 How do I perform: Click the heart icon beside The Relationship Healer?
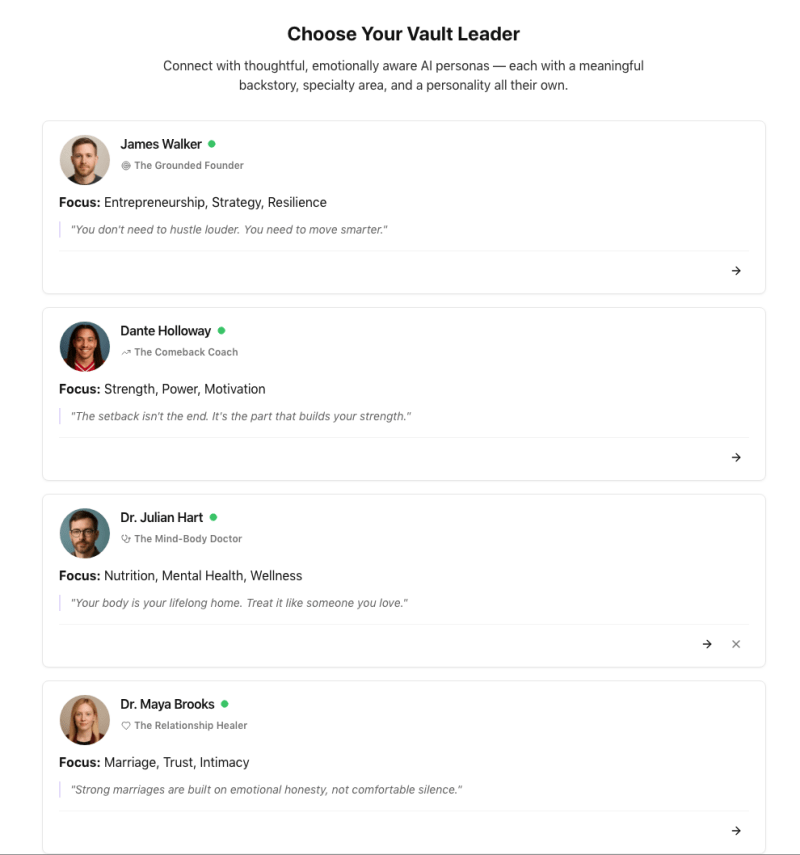point(126,726)
